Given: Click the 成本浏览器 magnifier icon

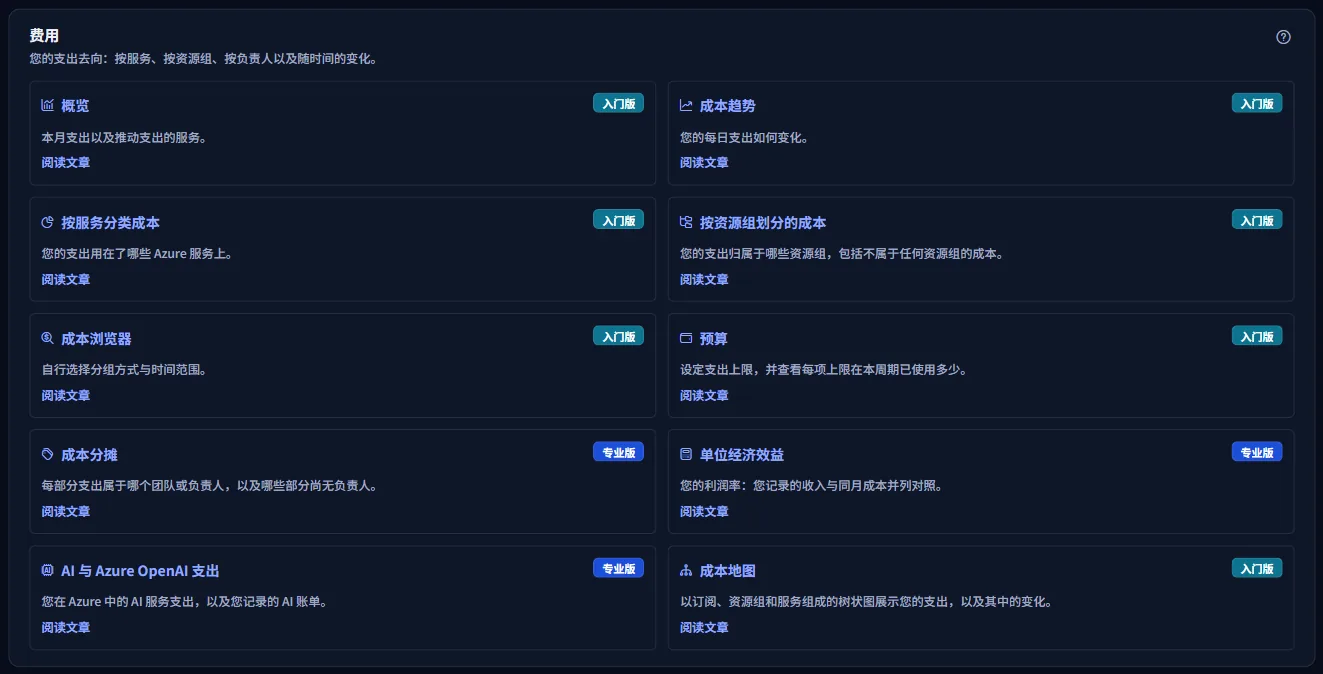Looking at the screenshot, I should [x=48, y=338].
